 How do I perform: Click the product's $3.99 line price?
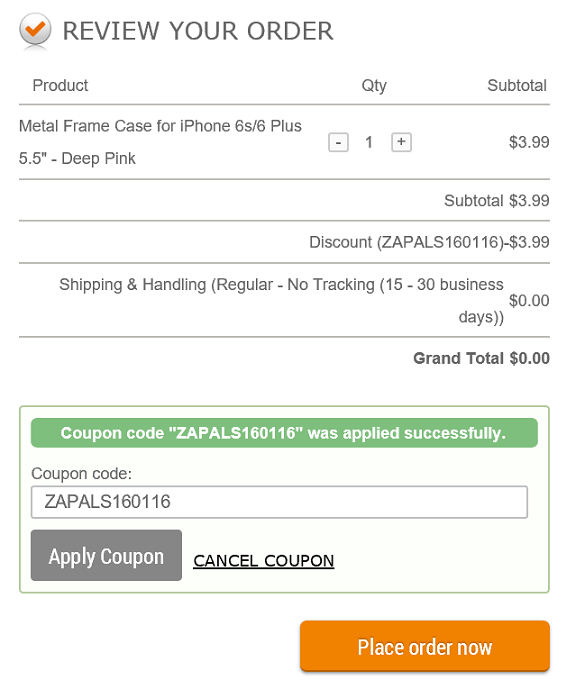pos(529,142)
